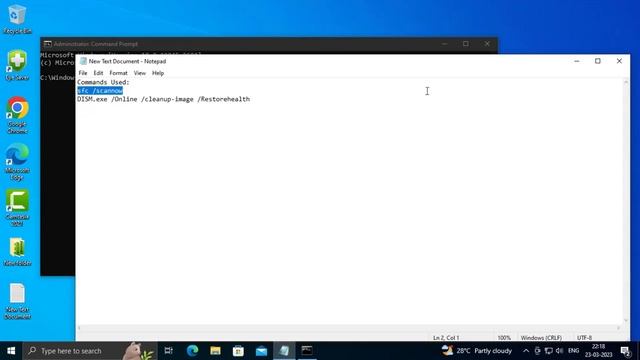Switch to Notepad via its taskbar icon

[284, 351]
